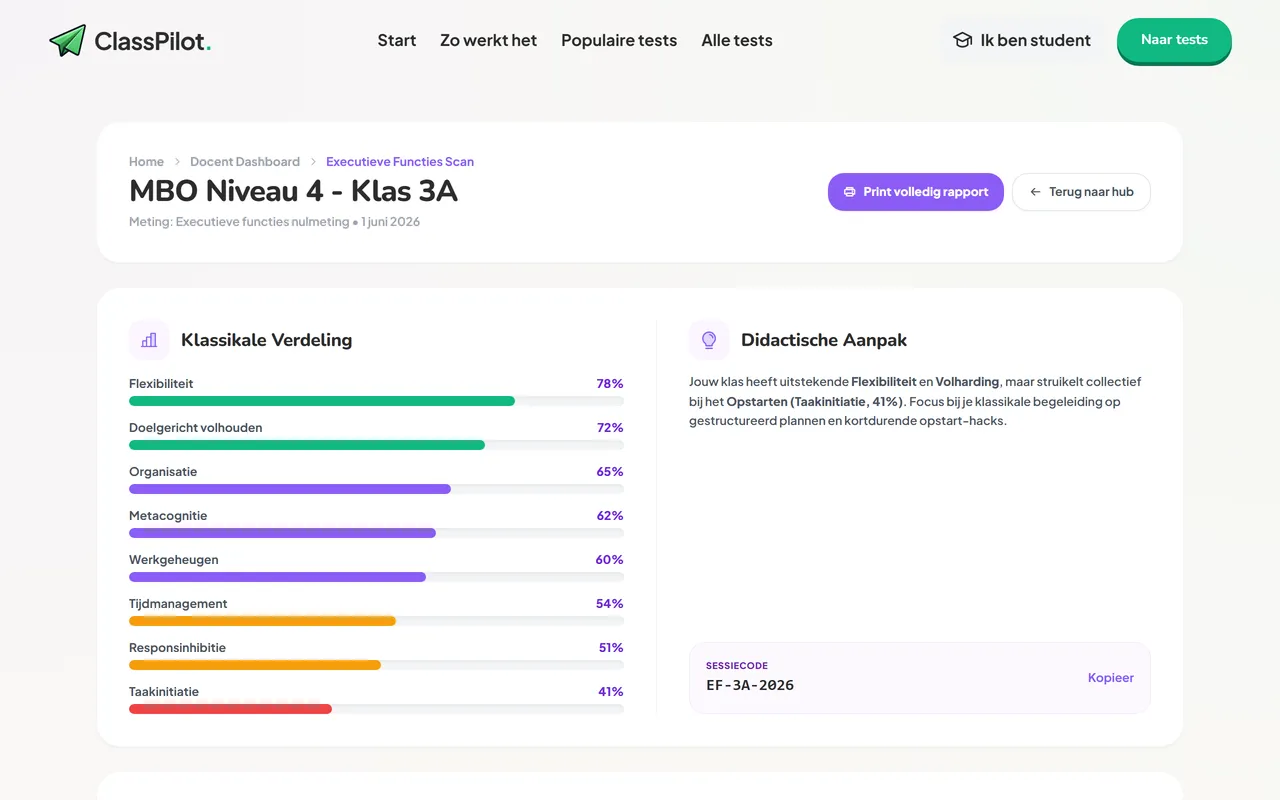The image size is (1280, 800).
Task: Click the Responsinhibitie progress bar
Action: [x=376, y=665]
